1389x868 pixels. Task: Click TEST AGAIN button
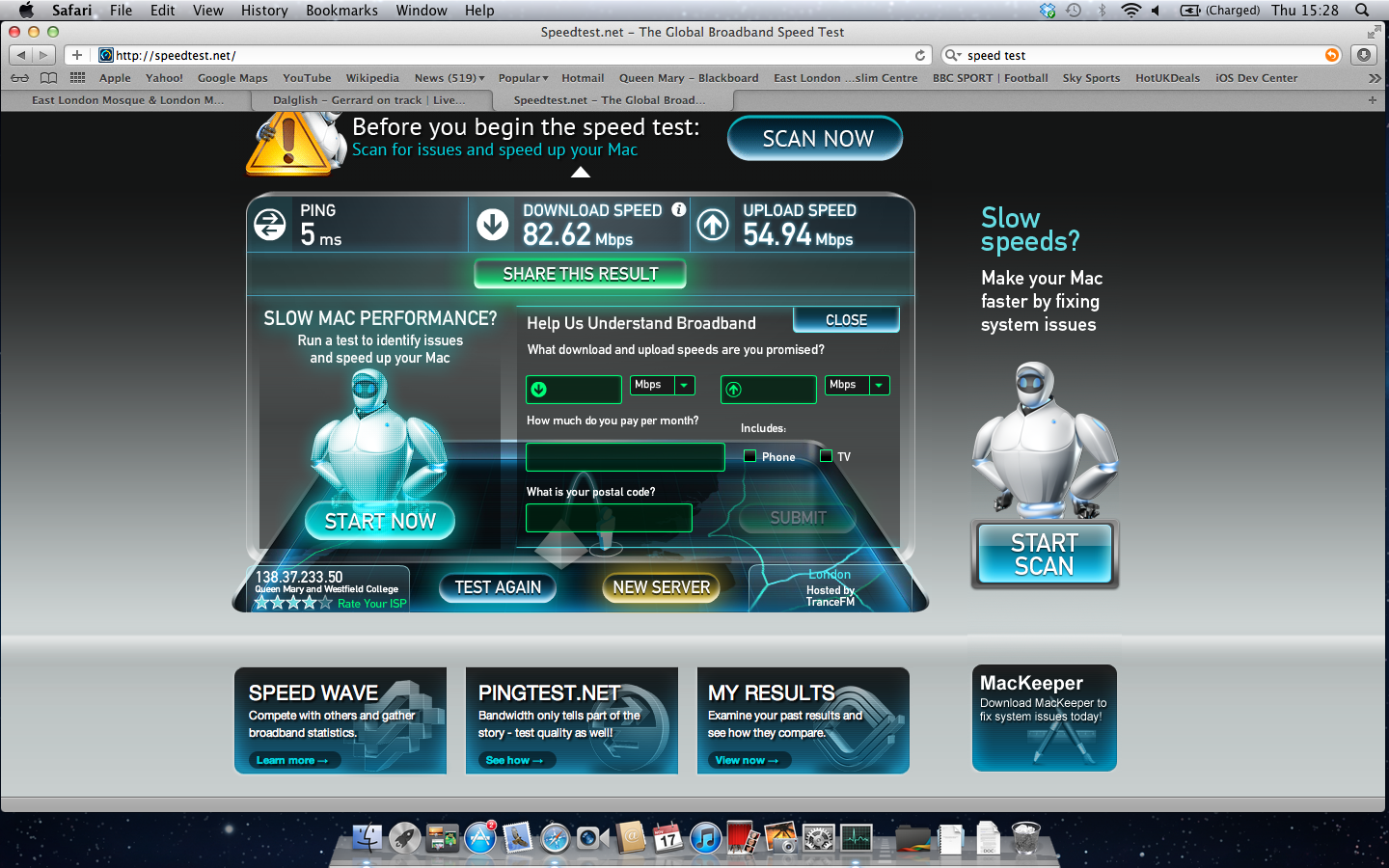click(x=498, y=587)
